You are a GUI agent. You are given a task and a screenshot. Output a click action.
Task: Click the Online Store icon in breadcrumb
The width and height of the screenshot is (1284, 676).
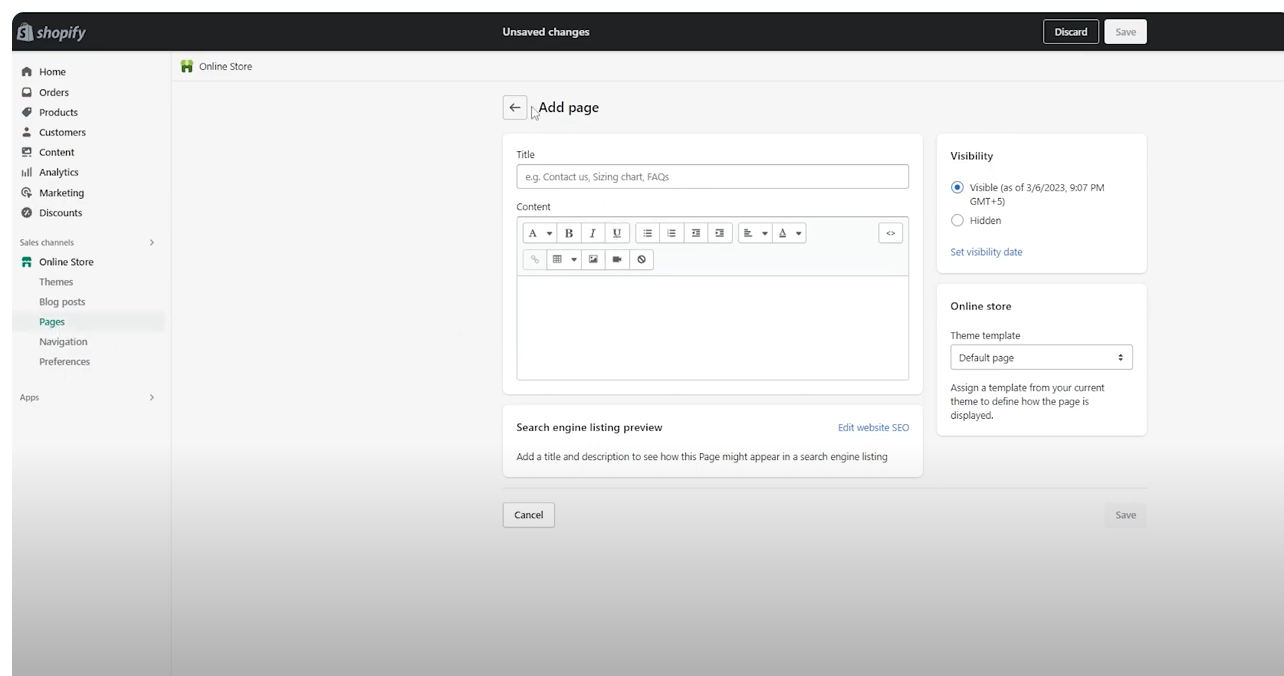(x=187, y=66)
